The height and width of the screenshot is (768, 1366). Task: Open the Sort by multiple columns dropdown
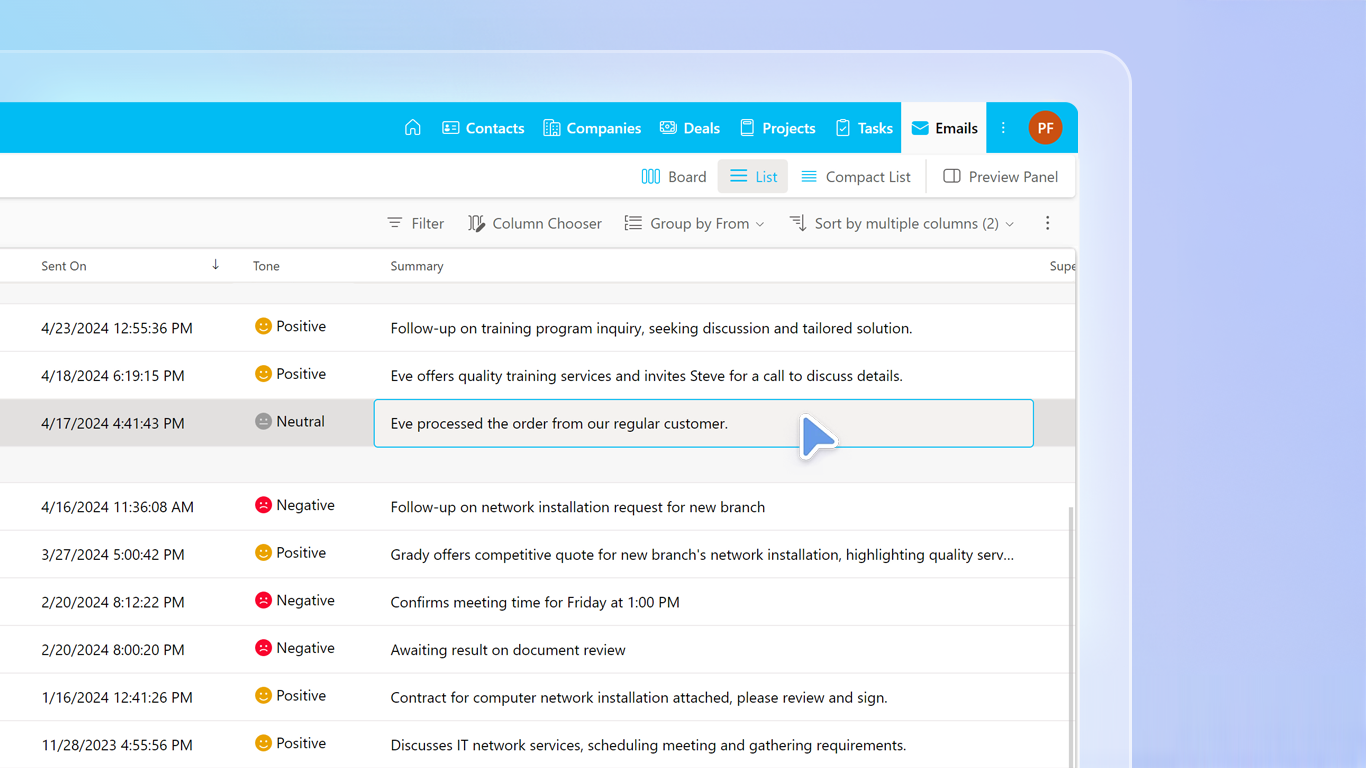click(x=901, y=223)
